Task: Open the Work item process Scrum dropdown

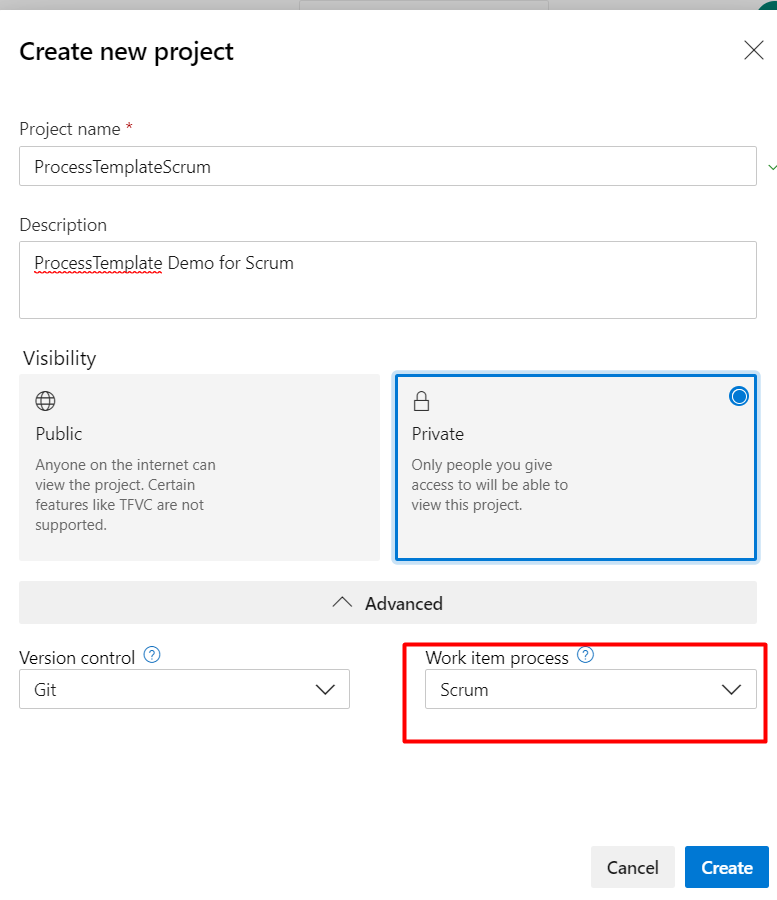Action: pos(590,689)
